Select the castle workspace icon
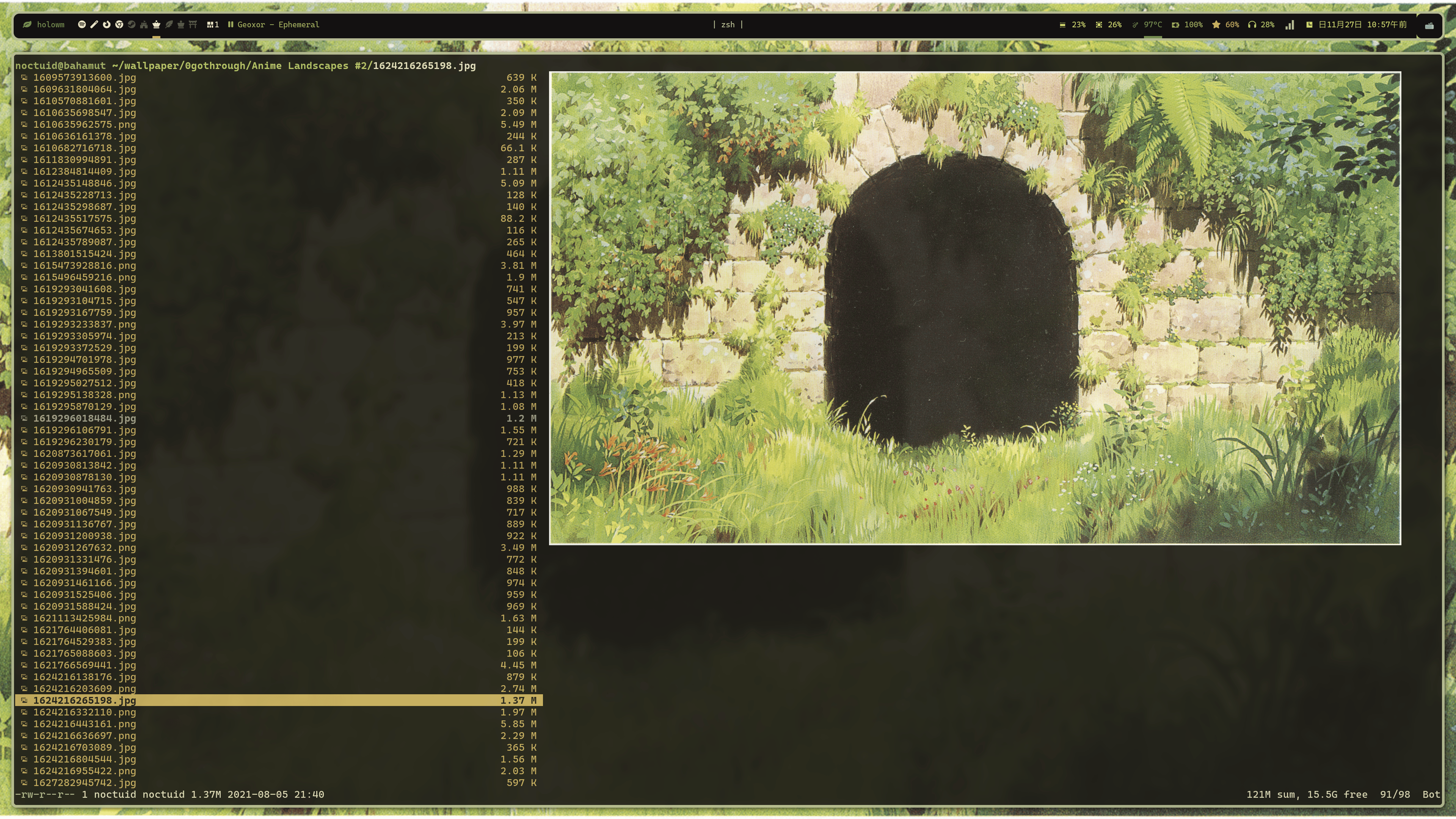Screen dimensions: 1456x819 coord(144,24)
